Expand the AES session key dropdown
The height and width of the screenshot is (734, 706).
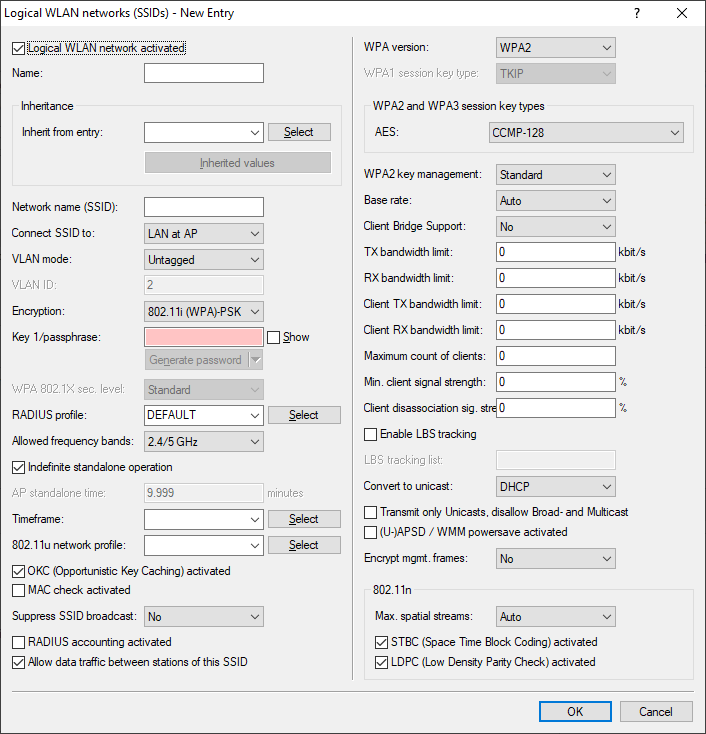coord(585,132)
